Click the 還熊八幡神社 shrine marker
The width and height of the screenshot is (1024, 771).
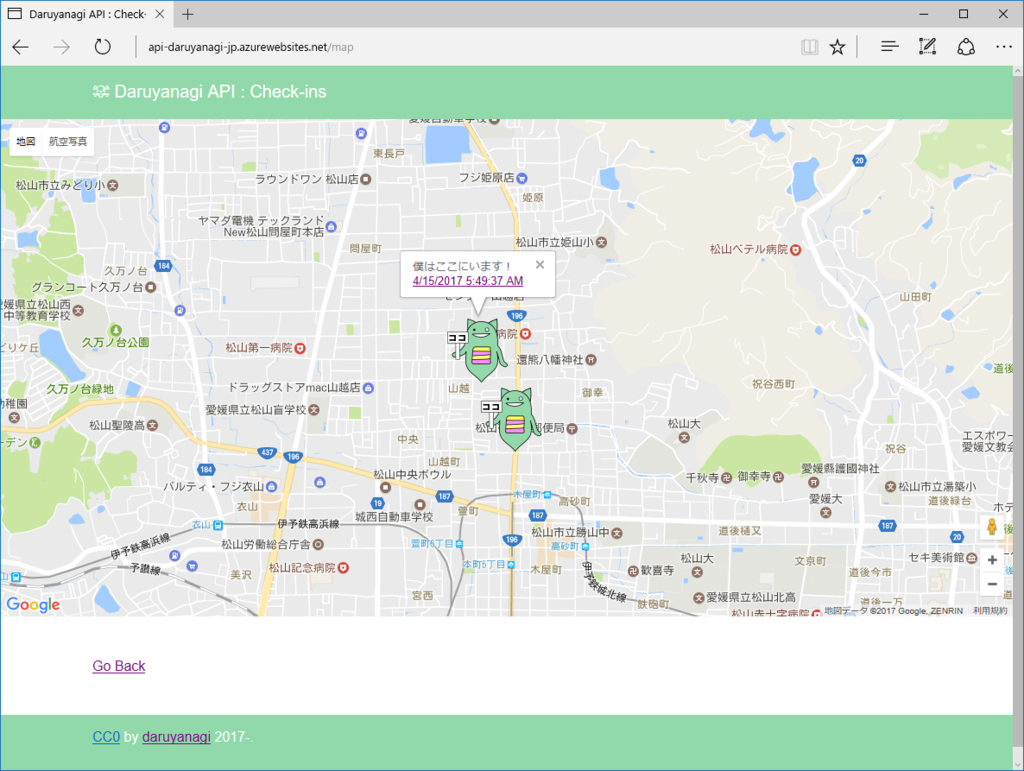point(591,360)
